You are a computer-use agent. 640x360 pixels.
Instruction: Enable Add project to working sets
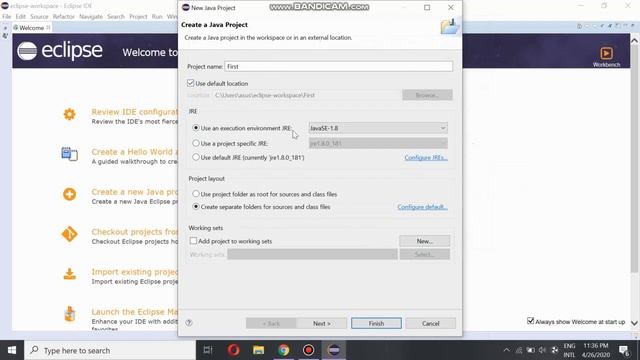(193, 241)
